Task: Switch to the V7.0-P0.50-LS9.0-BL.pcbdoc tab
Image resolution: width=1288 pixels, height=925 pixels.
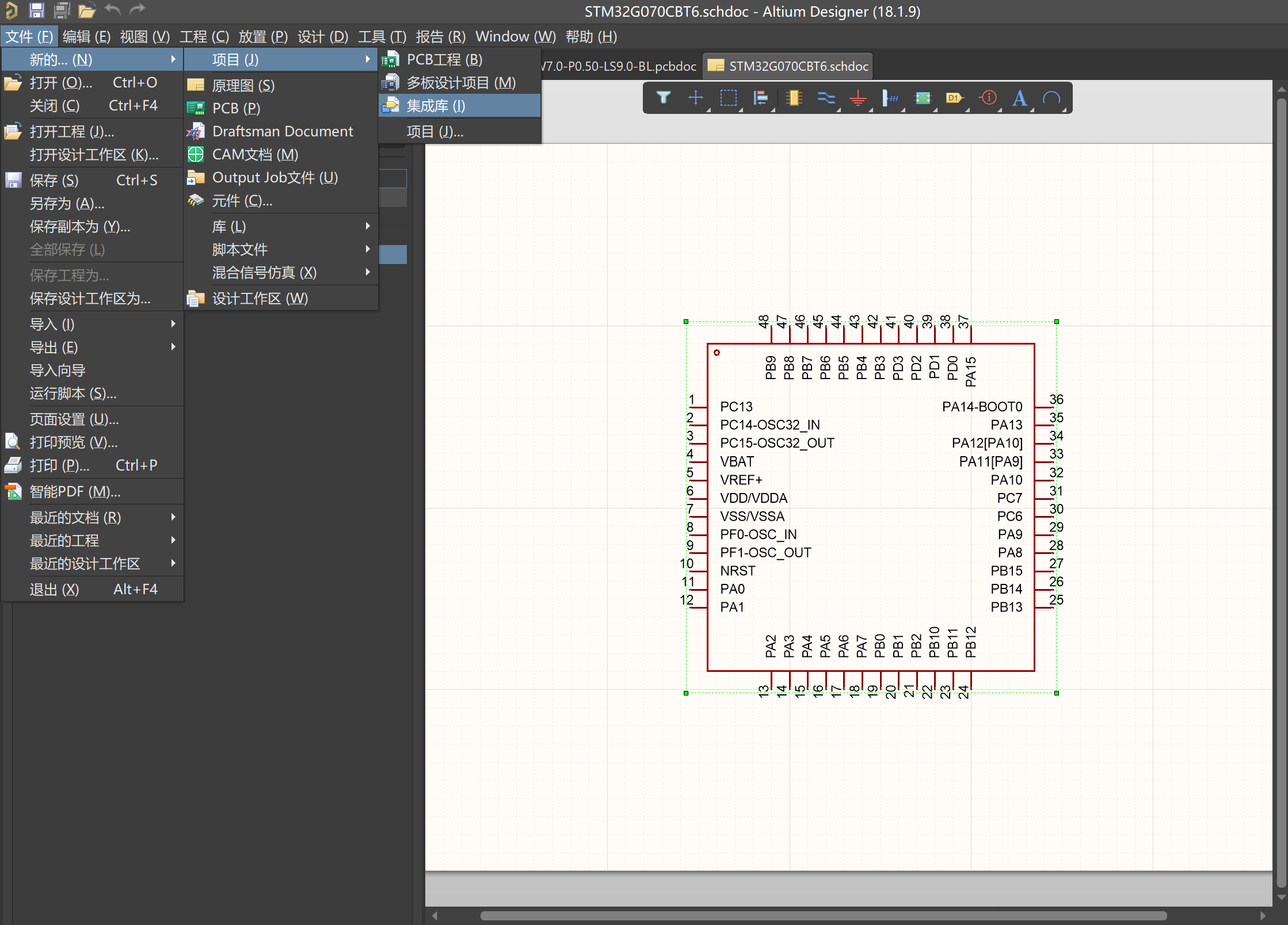Action: pos(619,66)
